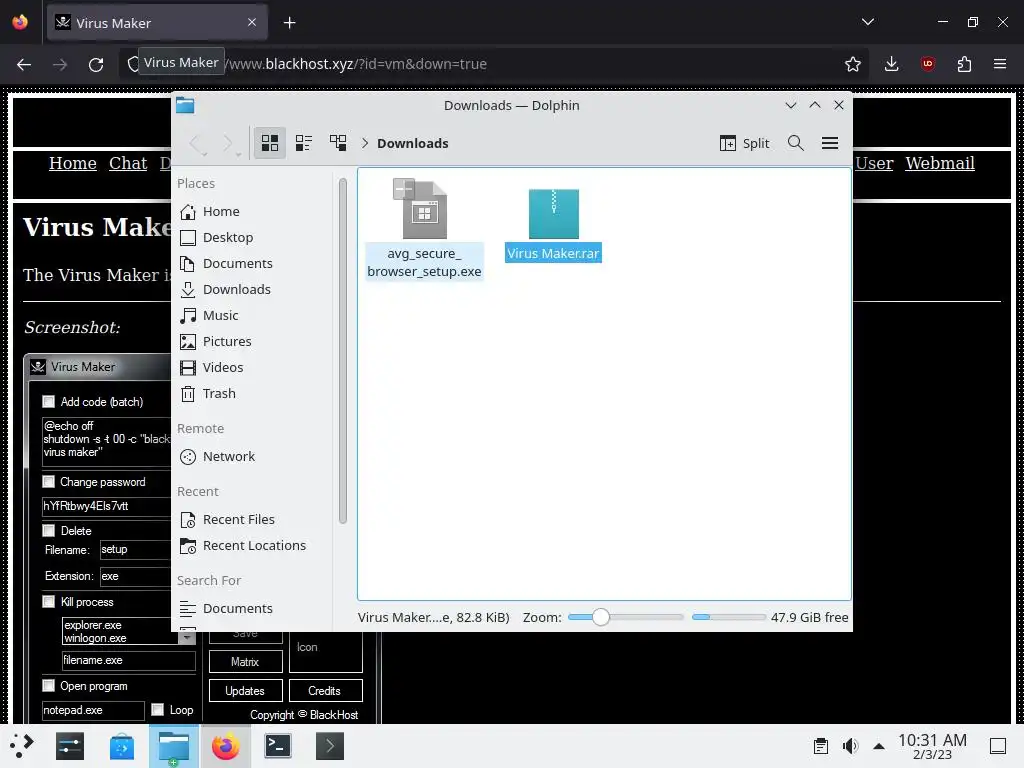This screenshot has height=768, width=1024.
Task: Open Home link on webpage
Action: point(72,163)
